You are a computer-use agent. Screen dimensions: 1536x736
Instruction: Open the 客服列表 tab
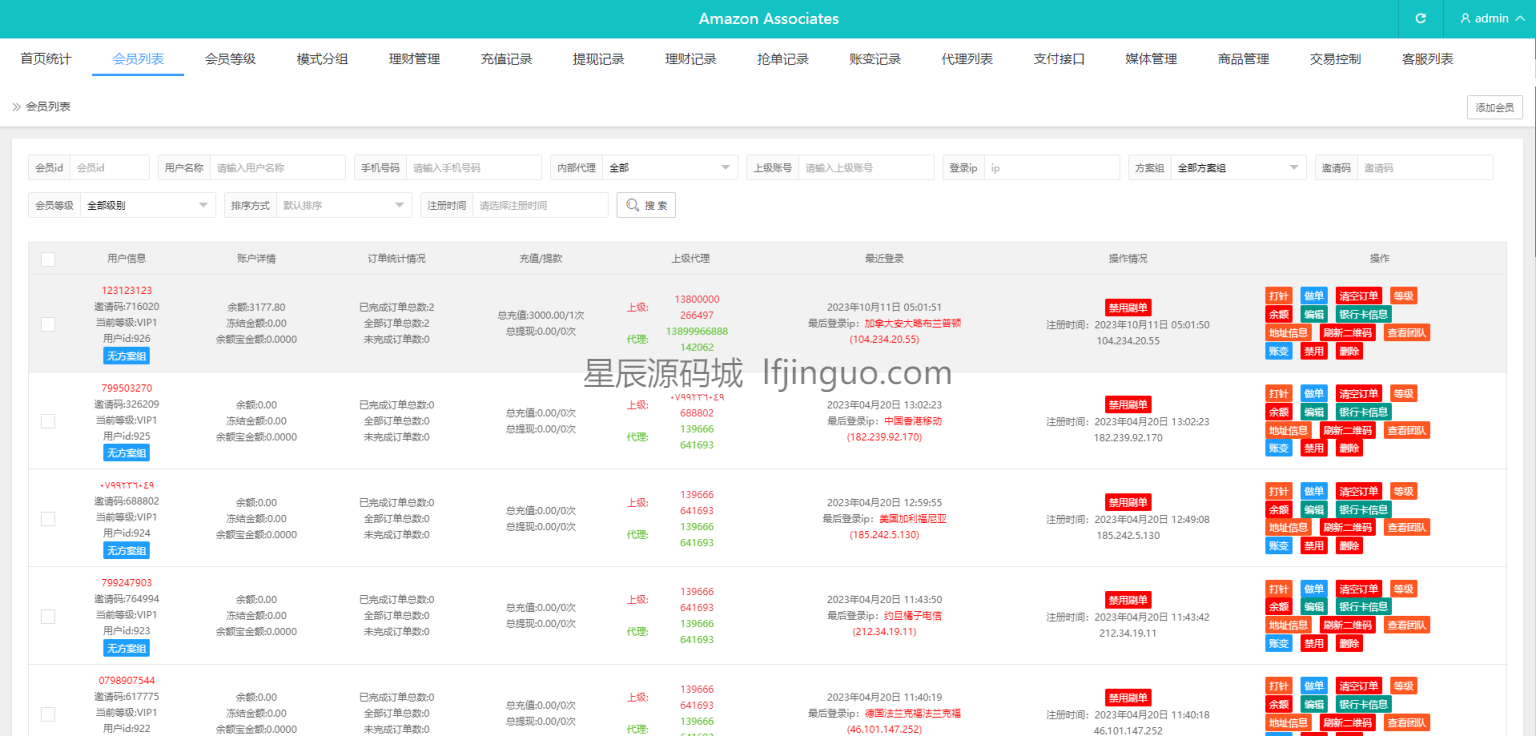point(1428,59)
